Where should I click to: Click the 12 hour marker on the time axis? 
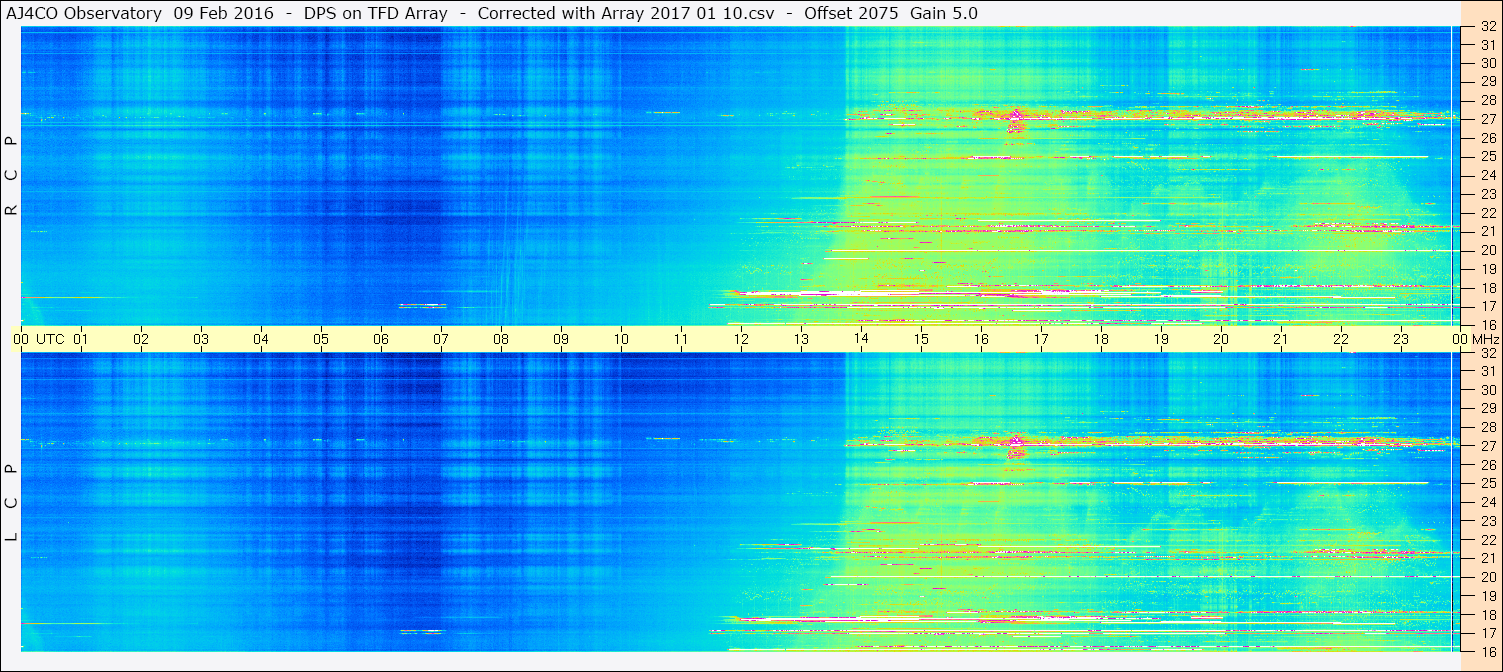(741, 339)
